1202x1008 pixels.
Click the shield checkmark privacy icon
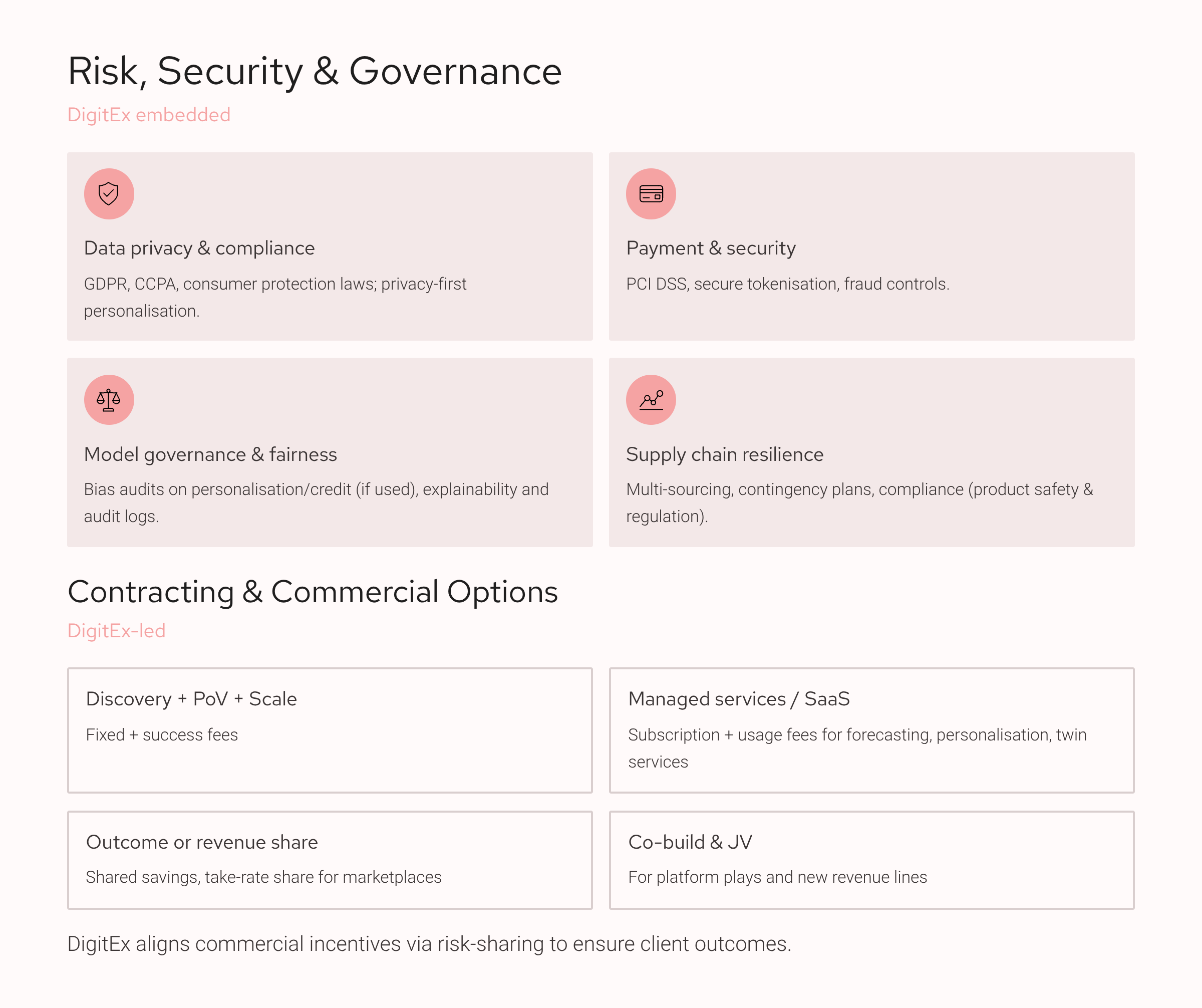[x=109, y=193]
